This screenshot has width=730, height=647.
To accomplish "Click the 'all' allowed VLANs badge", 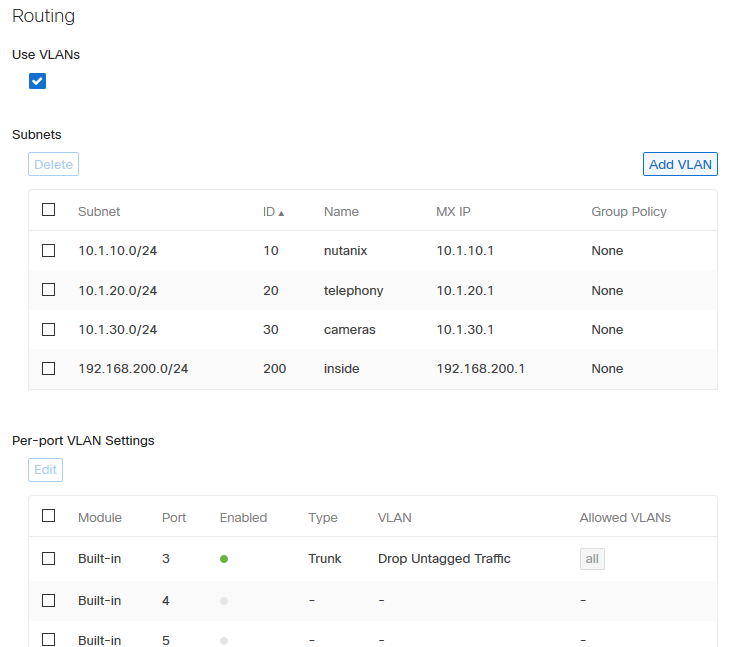I will (x=592, y=559).
